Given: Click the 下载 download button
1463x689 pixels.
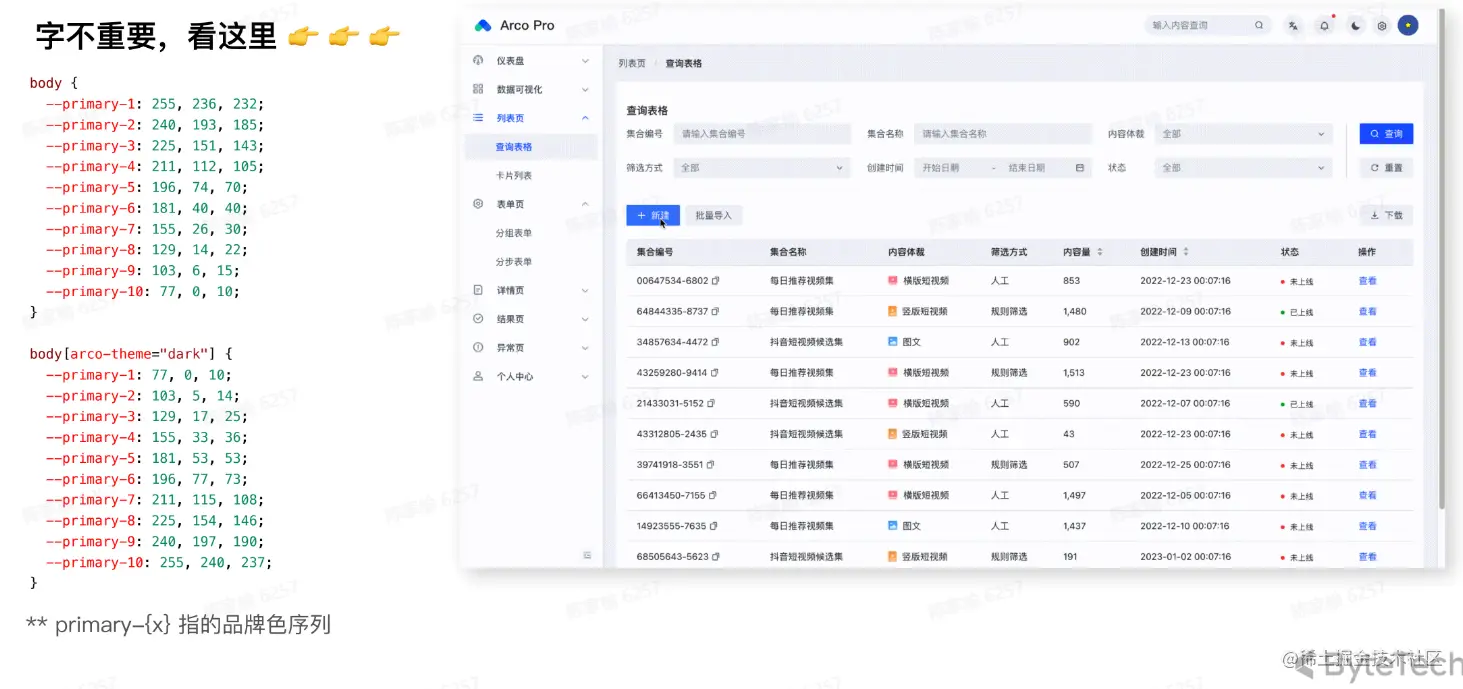Looking at the screenshot, I should point(1386,215).
